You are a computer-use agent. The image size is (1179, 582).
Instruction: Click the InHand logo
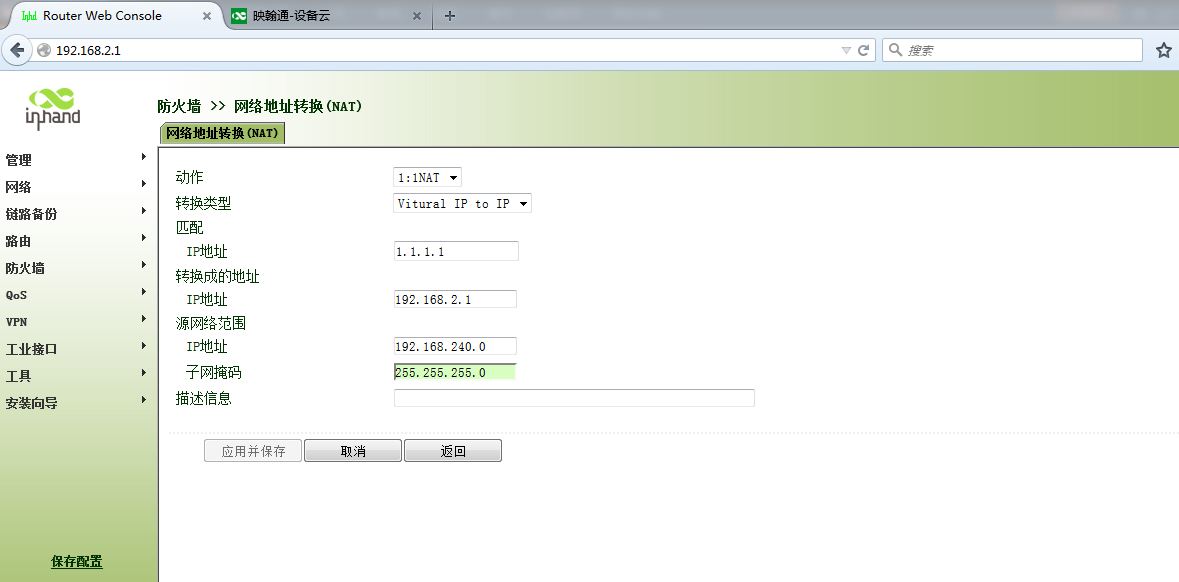tap(53, 106)
